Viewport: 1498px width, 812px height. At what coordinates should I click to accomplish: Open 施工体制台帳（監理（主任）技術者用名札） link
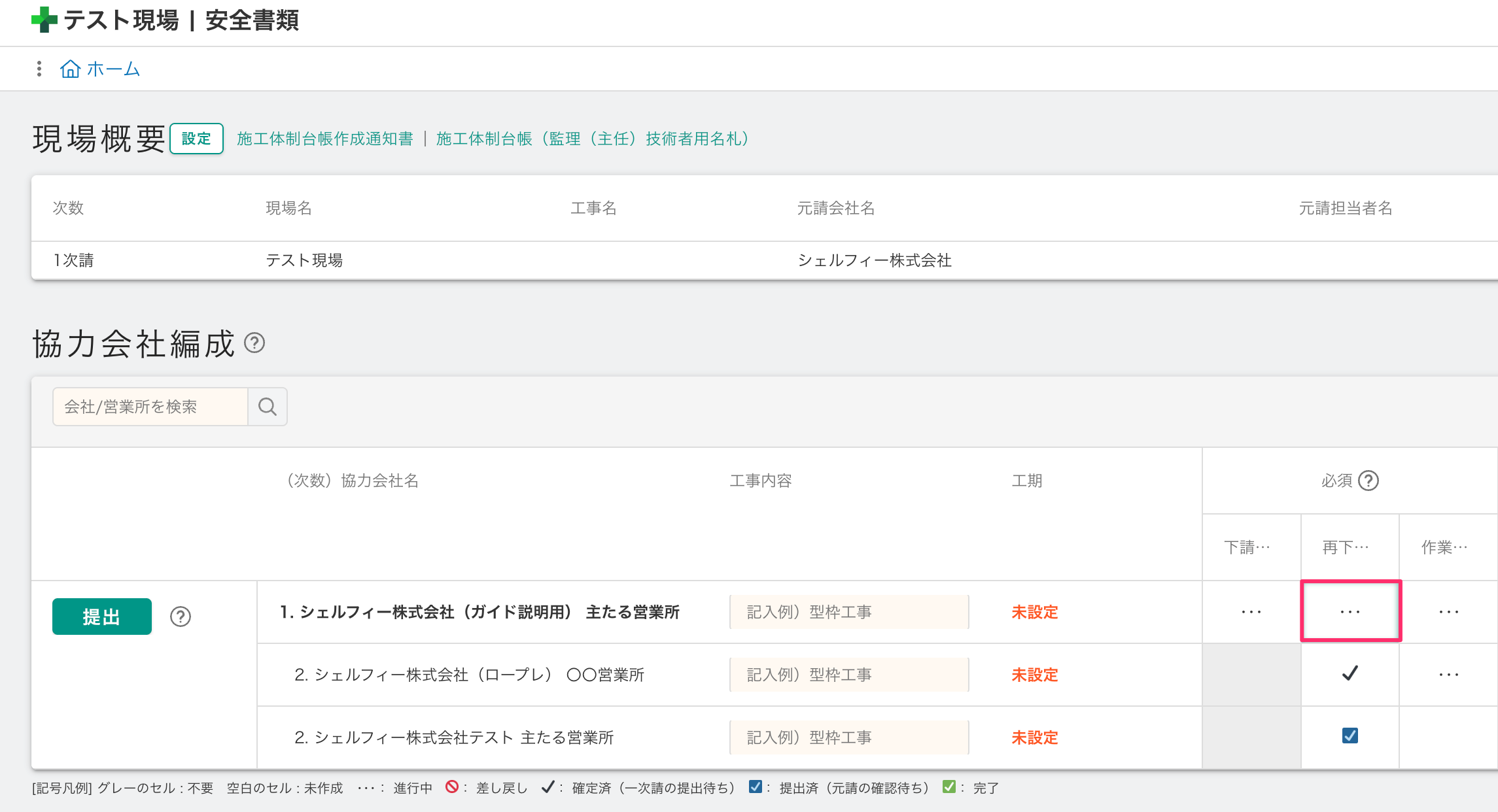[592, 139]
